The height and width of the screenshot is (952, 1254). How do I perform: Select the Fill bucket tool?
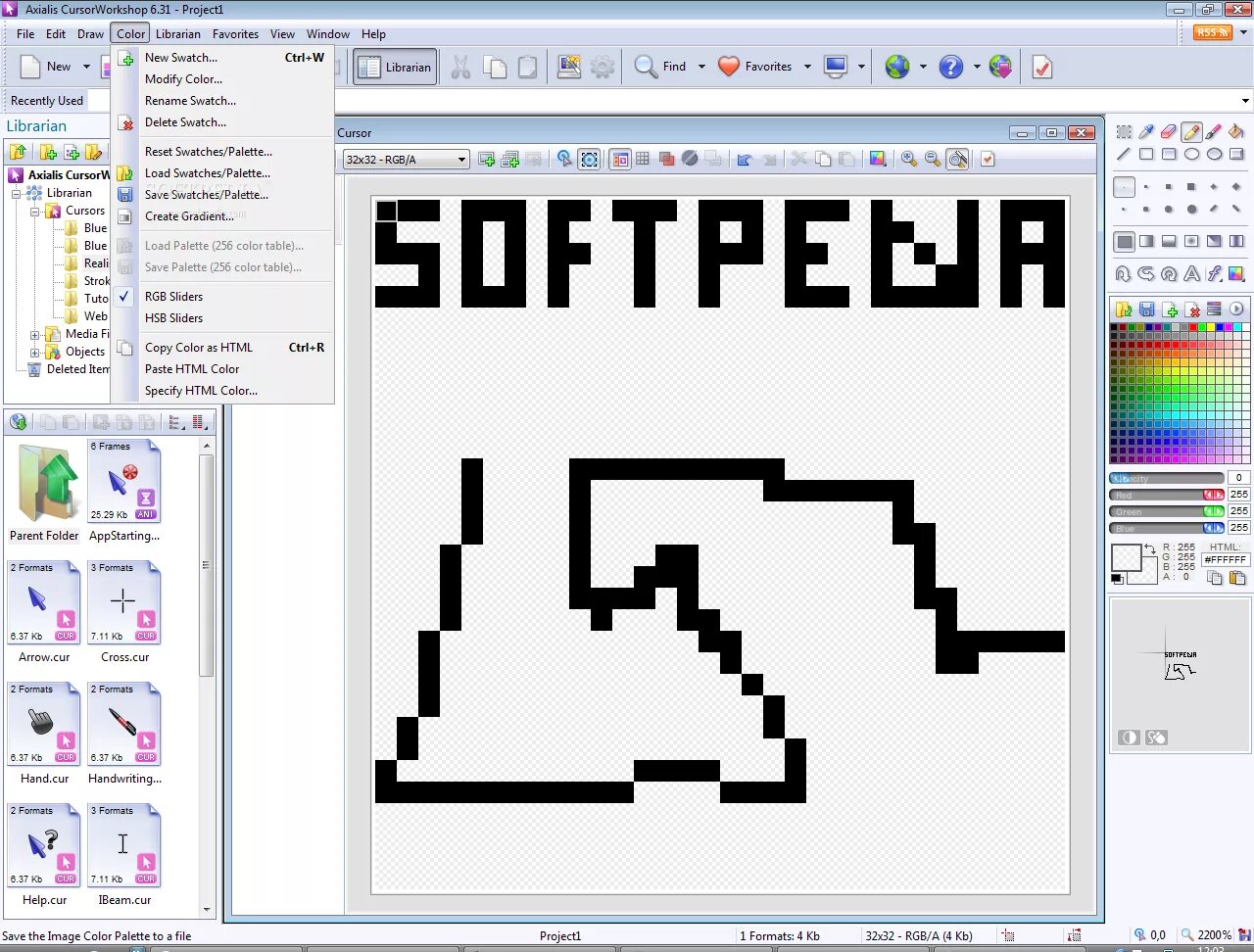tap(1236, 131)
